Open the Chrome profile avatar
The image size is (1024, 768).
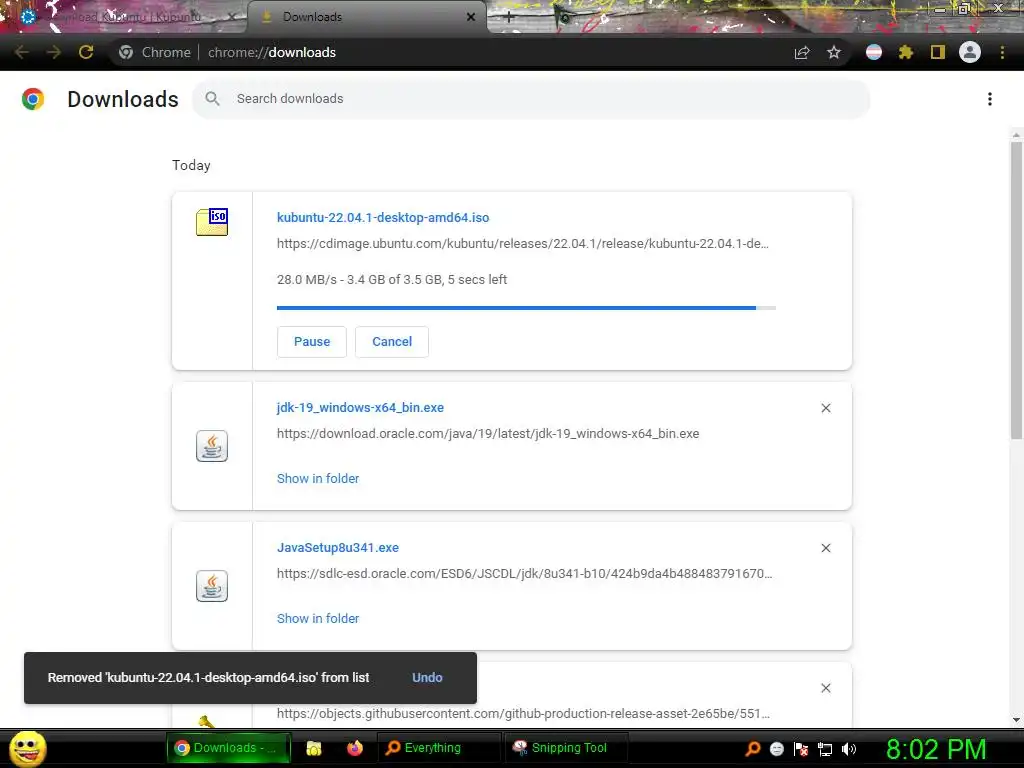pyautogui.click(x=970, y=52)
